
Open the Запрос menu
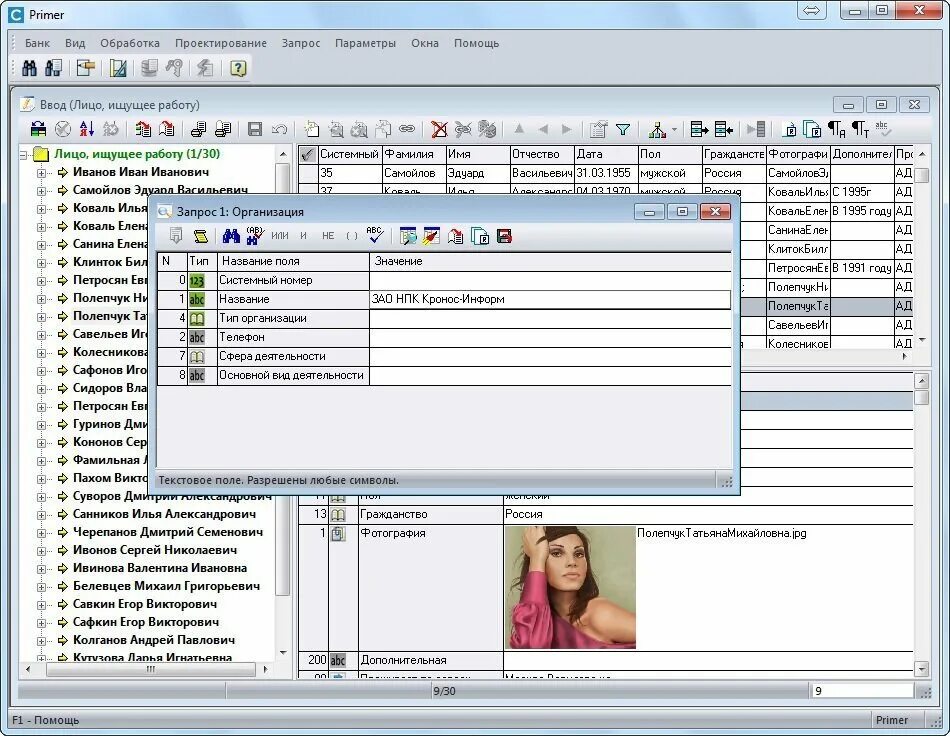(301, 43)
